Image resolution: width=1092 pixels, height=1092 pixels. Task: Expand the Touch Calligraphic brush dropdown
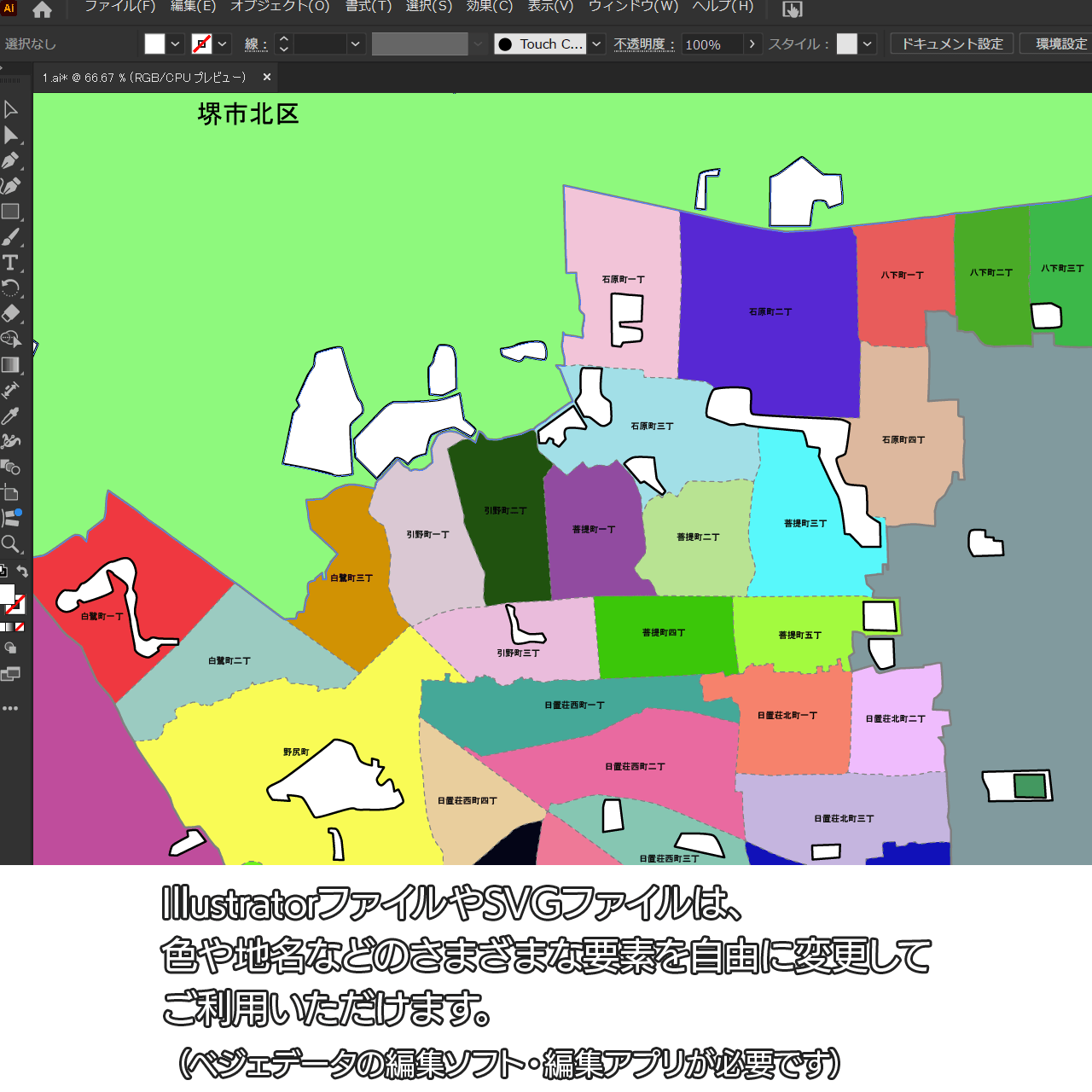597,44
